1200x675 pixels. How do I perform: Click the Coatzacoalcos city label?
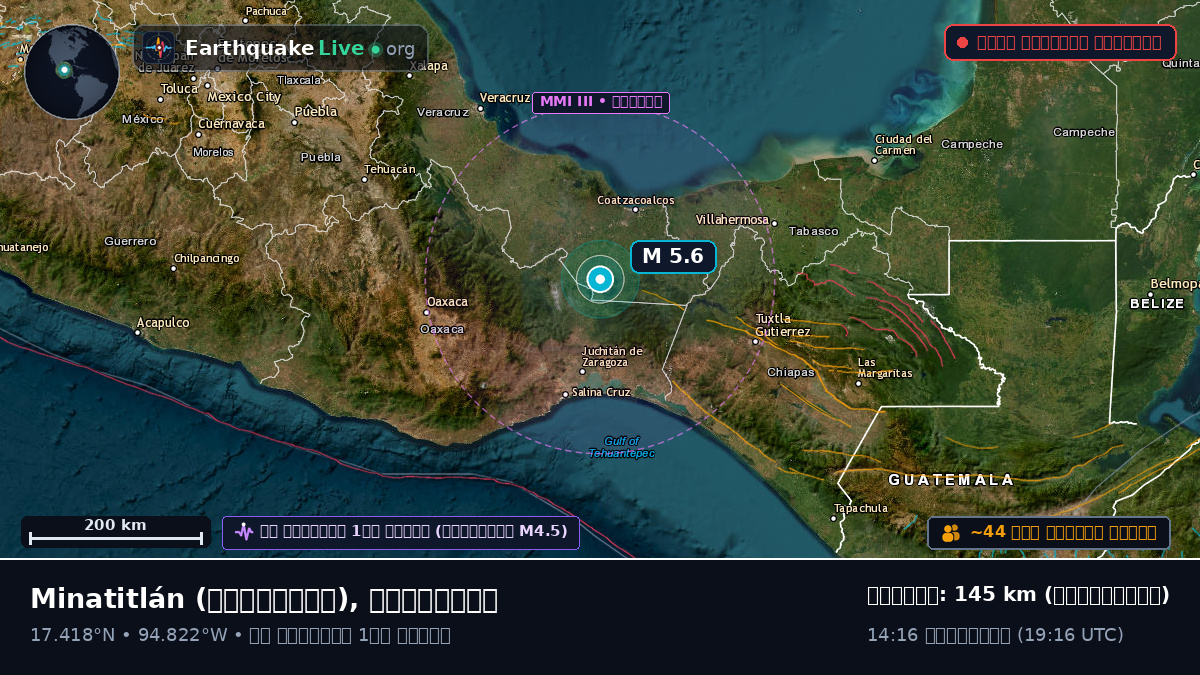click(x=636, y=200)
